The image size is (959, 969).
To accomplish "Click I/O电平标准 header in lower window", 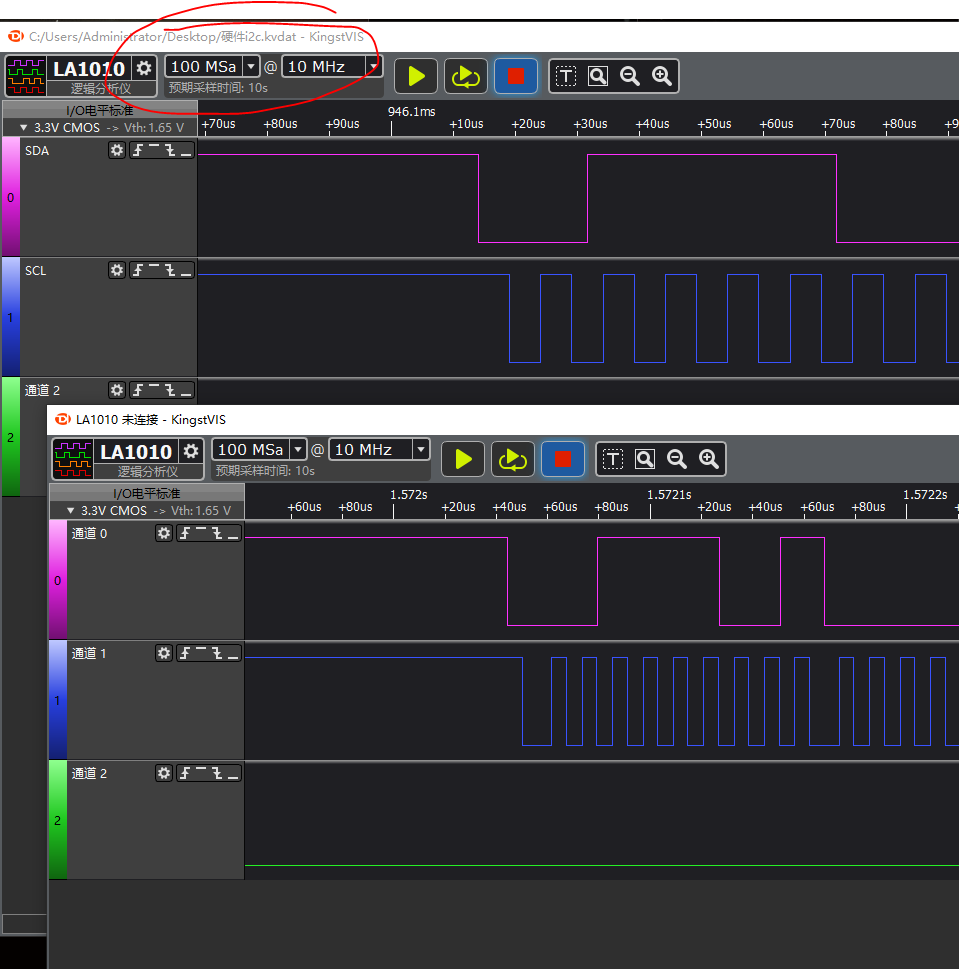I will click(146, 493).
